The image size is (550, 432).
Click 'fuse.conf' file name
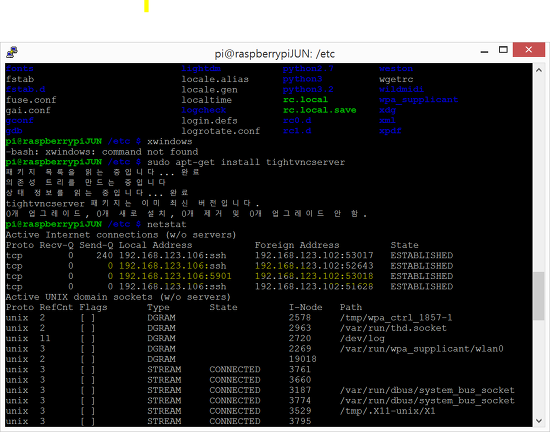(31, 100)
